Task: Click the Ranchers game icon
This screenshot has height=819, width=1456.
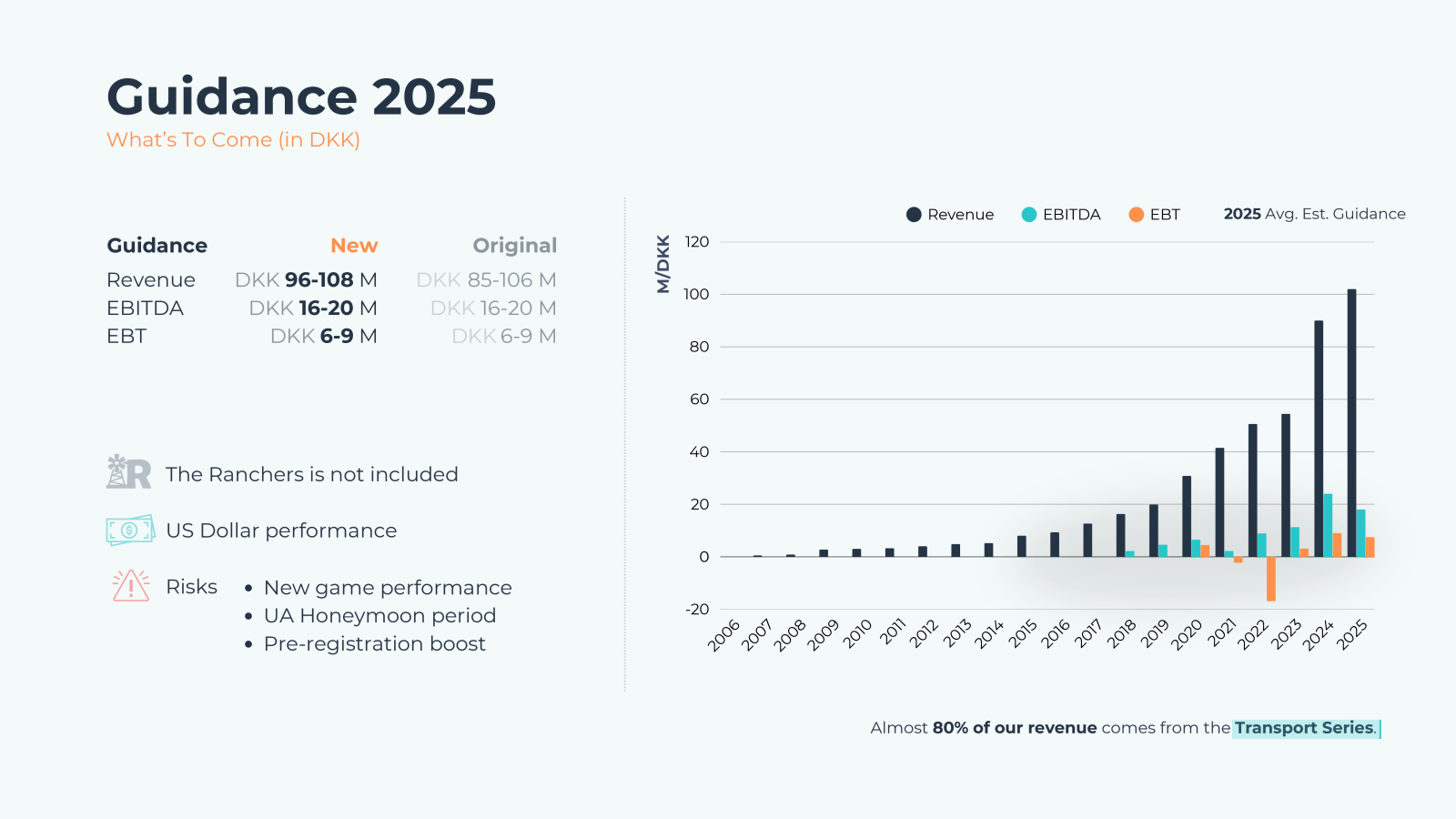Action: coord(128,472)
